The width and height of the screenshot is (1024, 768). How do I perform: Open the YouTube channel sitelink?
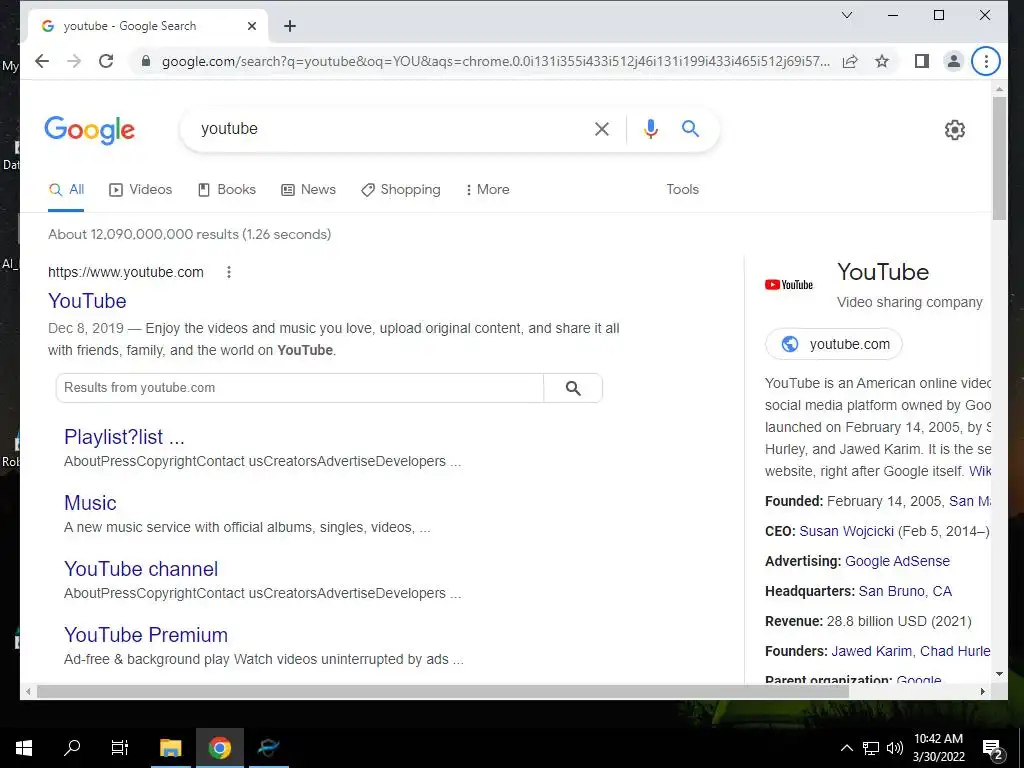click(x=141, y=569)
